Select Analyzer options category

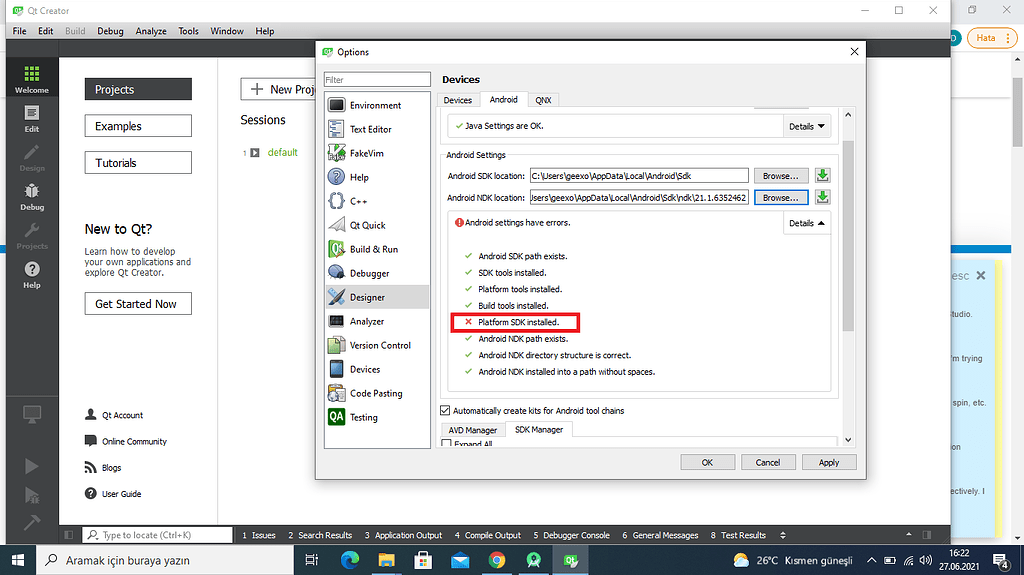(377, 321)
